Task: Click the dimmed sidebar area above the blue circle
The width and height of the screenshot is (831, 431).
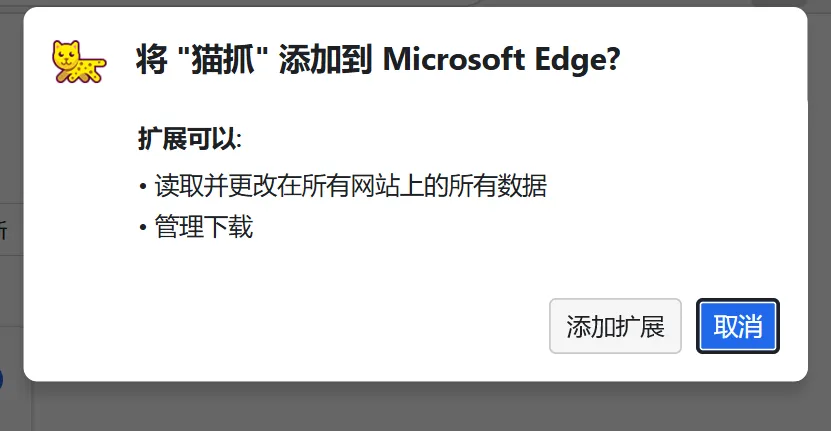Action: click(11, 345)
